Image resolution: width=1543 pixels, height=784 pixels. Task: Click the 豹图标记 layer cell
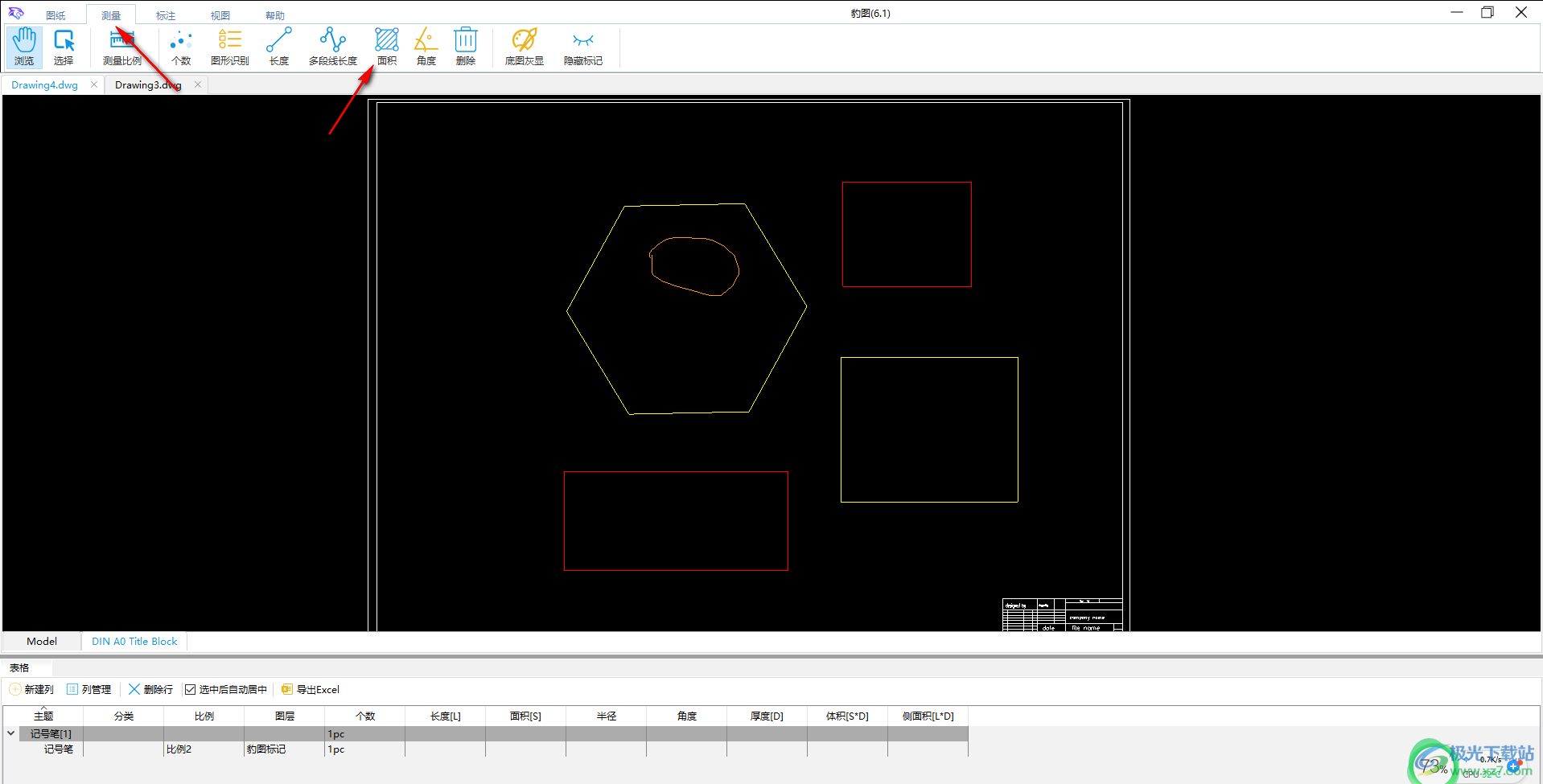pyautogui.click(x=285, y=749)
